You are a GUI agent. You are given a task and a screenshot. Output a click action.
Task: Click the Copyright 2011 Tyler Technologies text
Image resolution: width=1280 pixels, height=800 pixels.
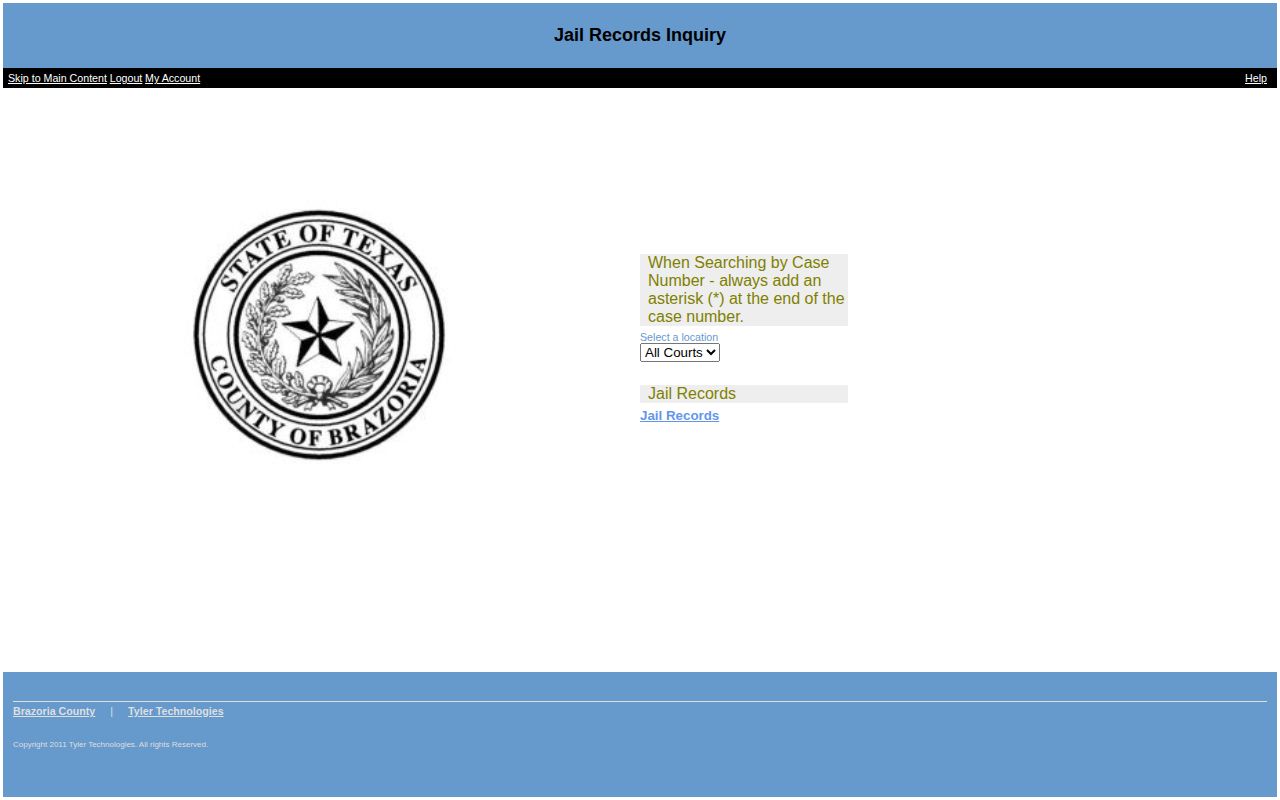pos(110,744)
